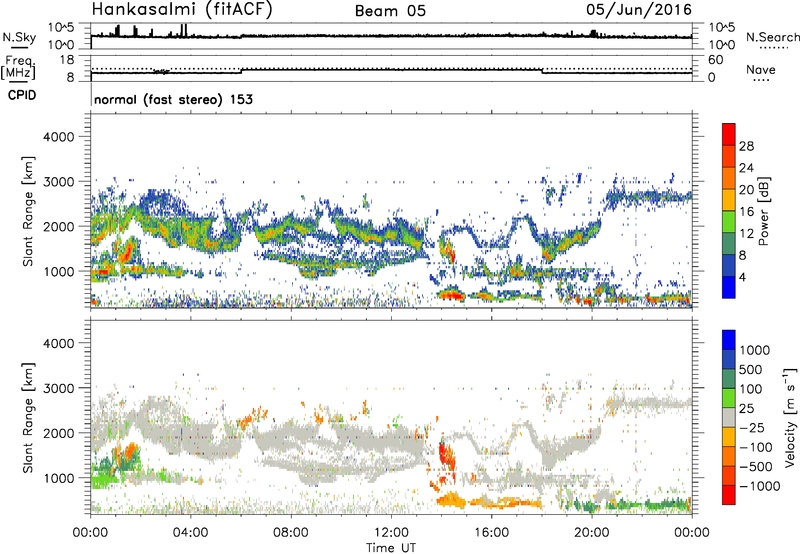Click the Hankasalmi (fitACF) title

tap(182, 10)
